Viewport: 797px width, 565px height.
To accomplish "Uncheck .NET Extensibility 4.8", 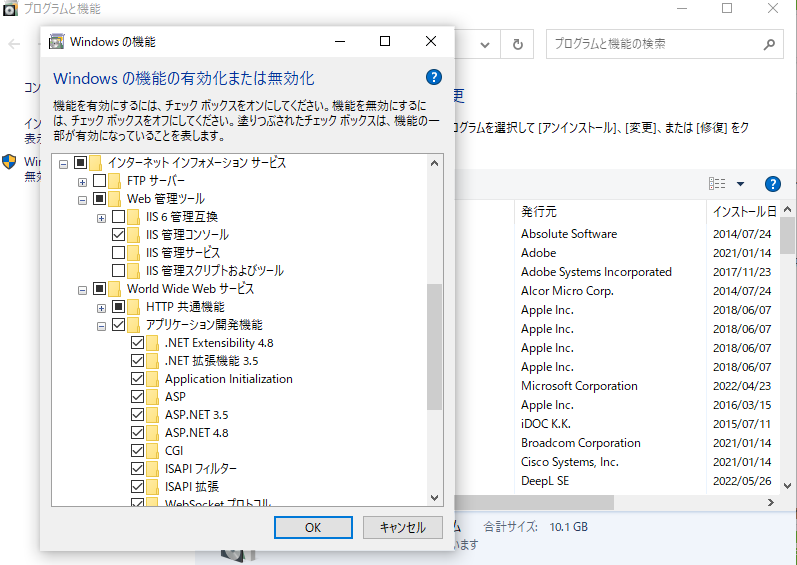I will [x=137, y=342].
